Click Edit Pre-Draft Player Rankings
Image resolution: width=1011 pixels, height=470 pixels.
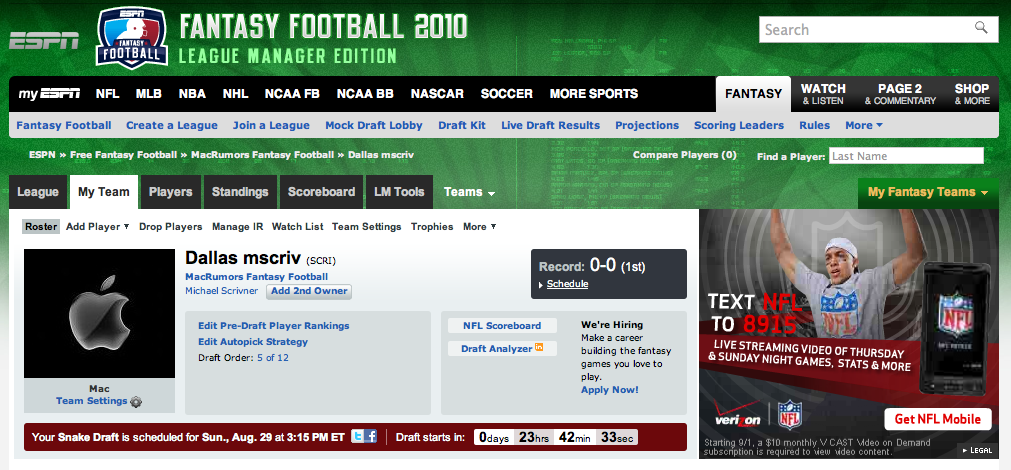coord(273,326)
